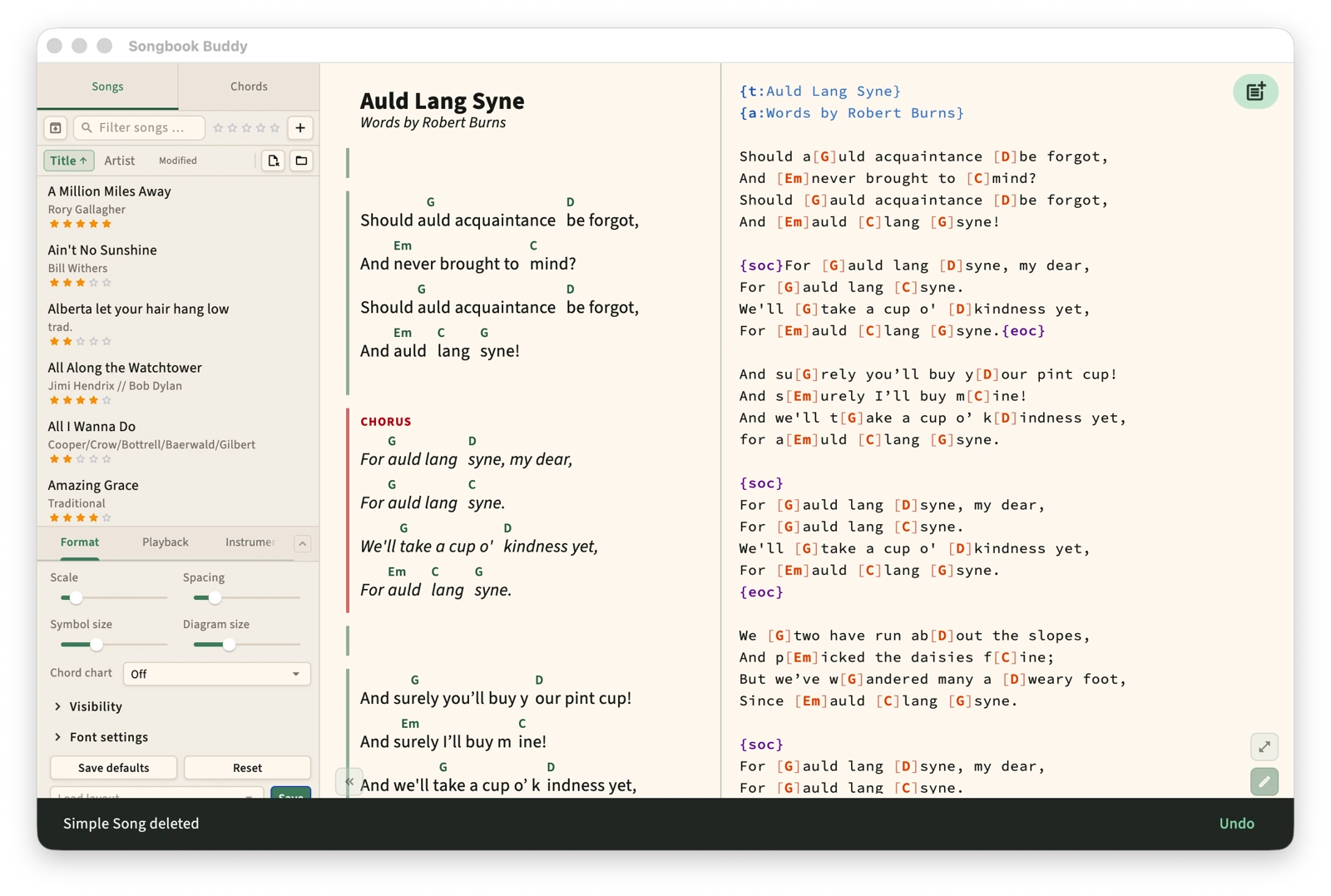
Task: Click the Symbol size slider handle
Action: pyautogui.click(x=96, y=644)
